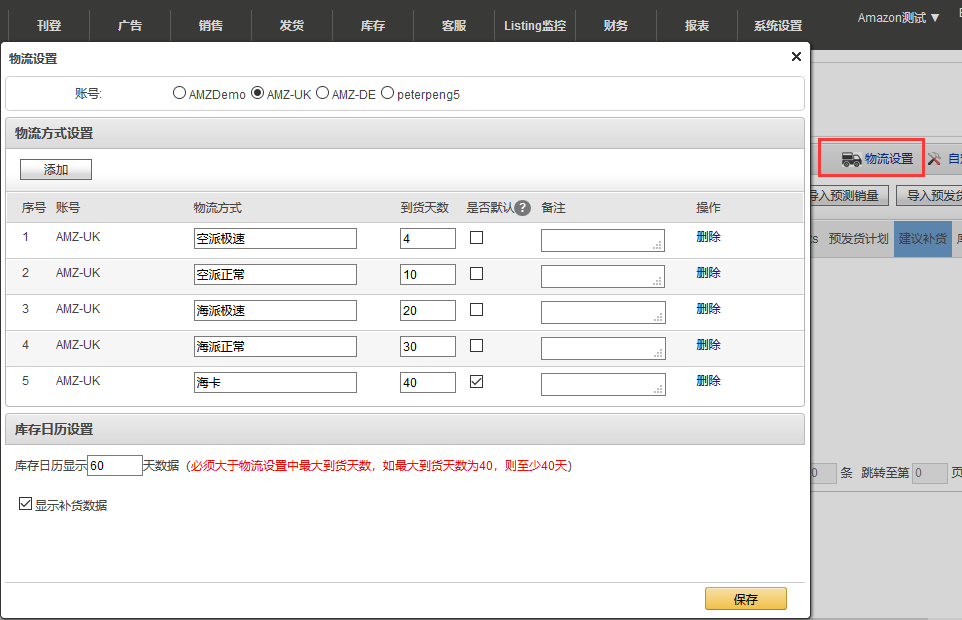Click the help question mark beside 是否默认
962x620 pixels.
[x=522, y=208]
